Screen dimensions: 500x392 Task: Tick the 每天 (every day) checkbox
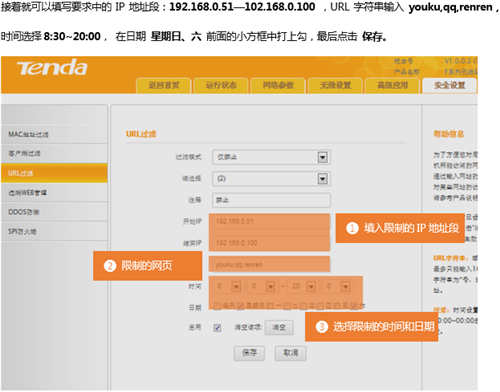coord(217,306)
